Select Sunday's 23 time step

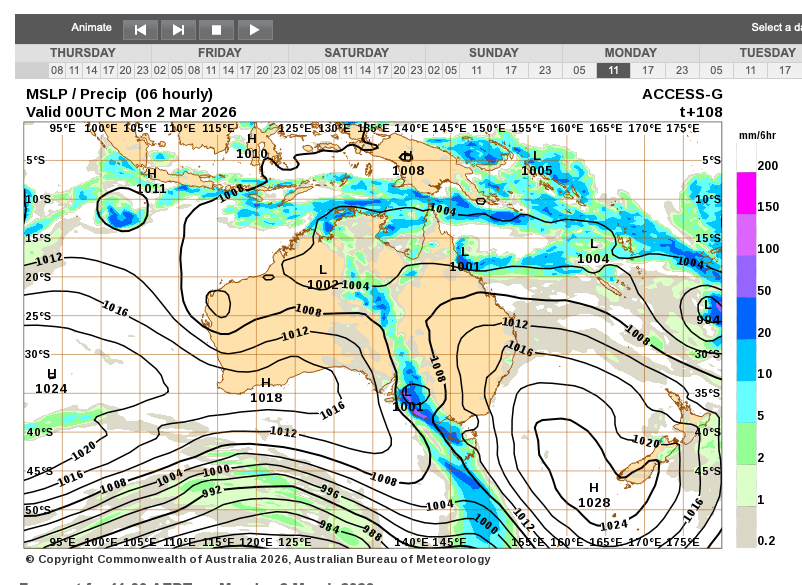click(x=545, y=70)
